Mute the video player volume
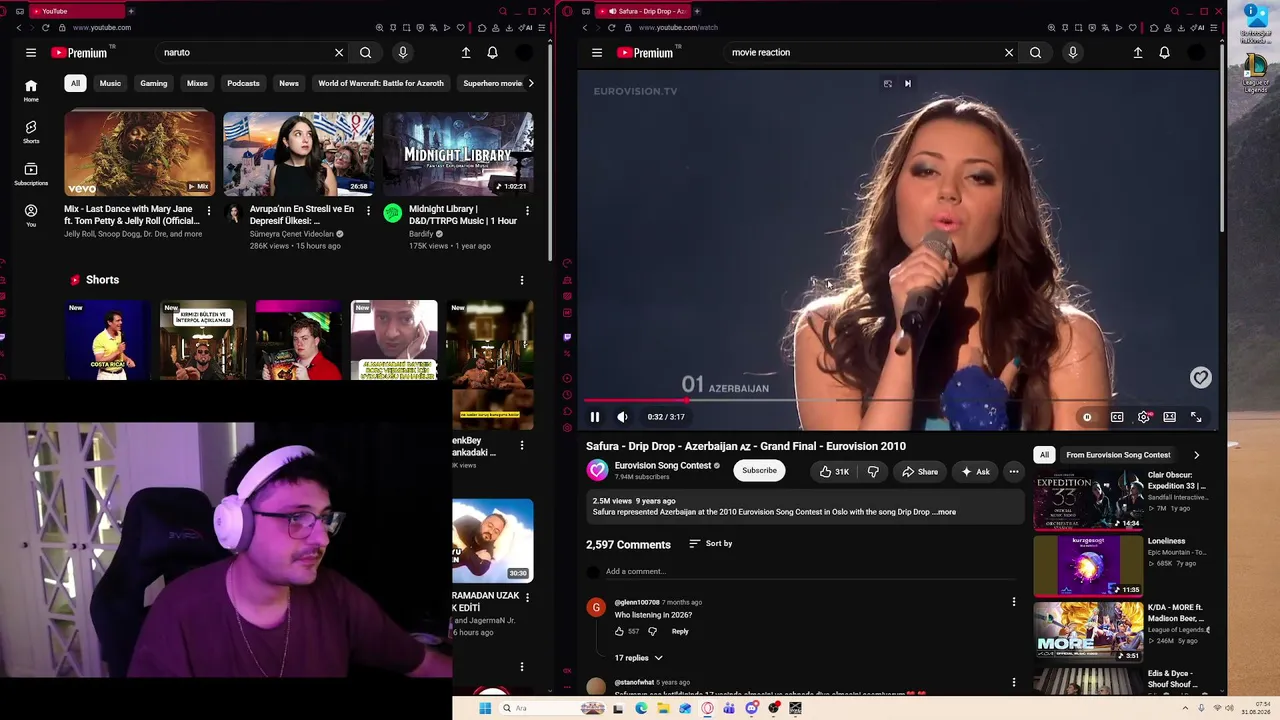Screen dimensions: 1280x720 pos(622,417)
